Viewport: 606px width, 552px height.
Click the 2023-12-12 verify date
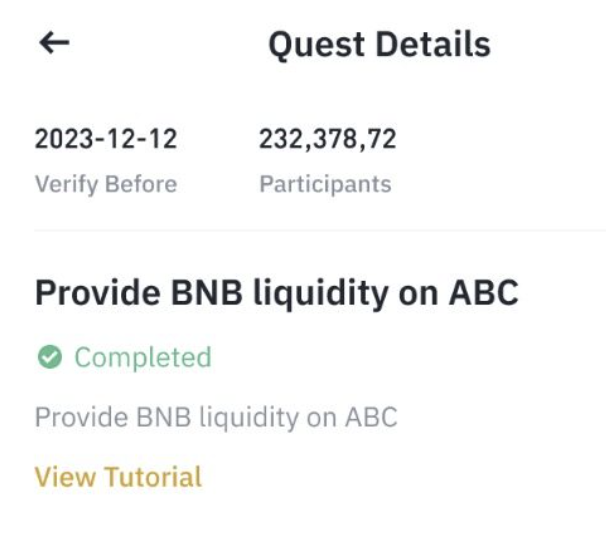[x=106, y=139]
